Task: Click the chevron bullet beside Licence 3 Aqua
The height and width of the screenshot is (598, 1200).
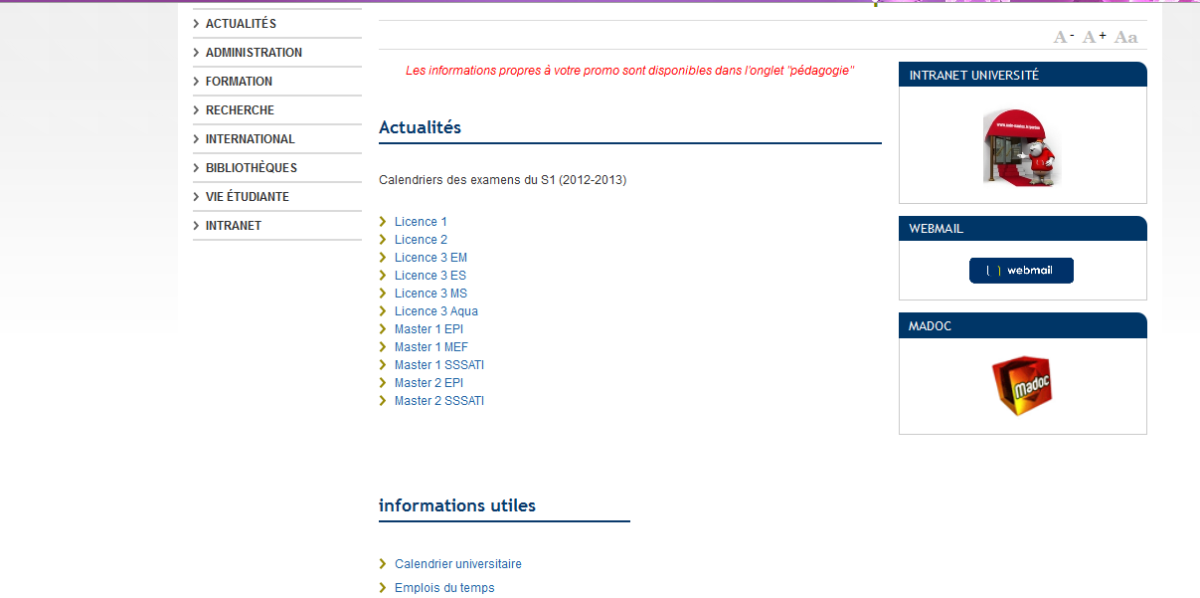Action: (383, 312)
